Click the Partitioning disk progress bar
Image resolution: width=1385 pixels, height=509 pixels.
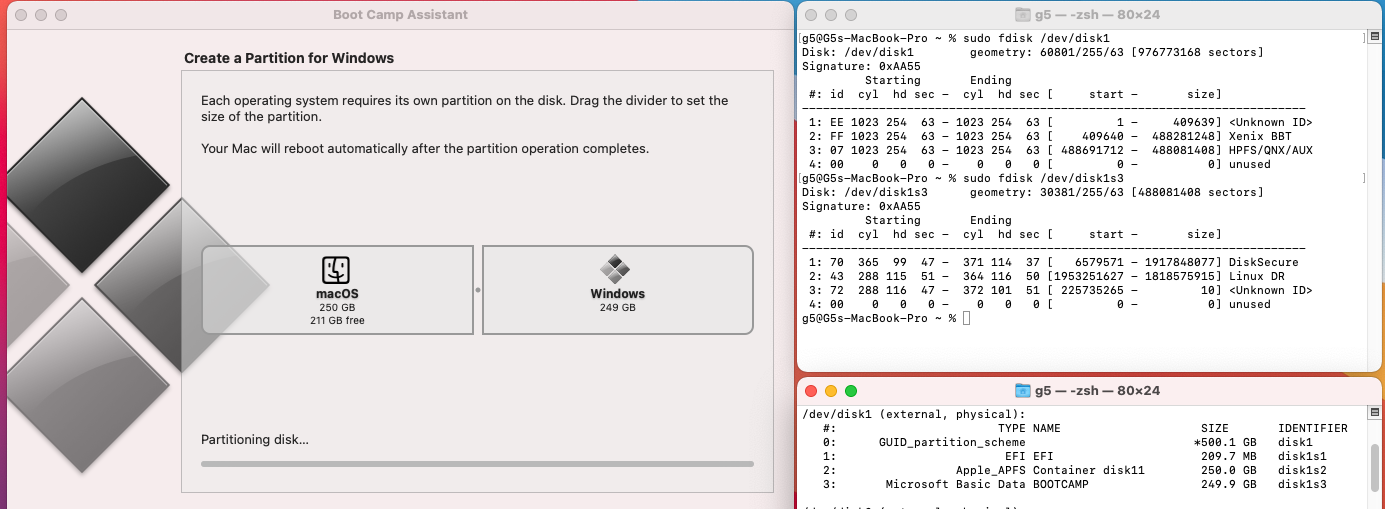(x=477, y=464)
